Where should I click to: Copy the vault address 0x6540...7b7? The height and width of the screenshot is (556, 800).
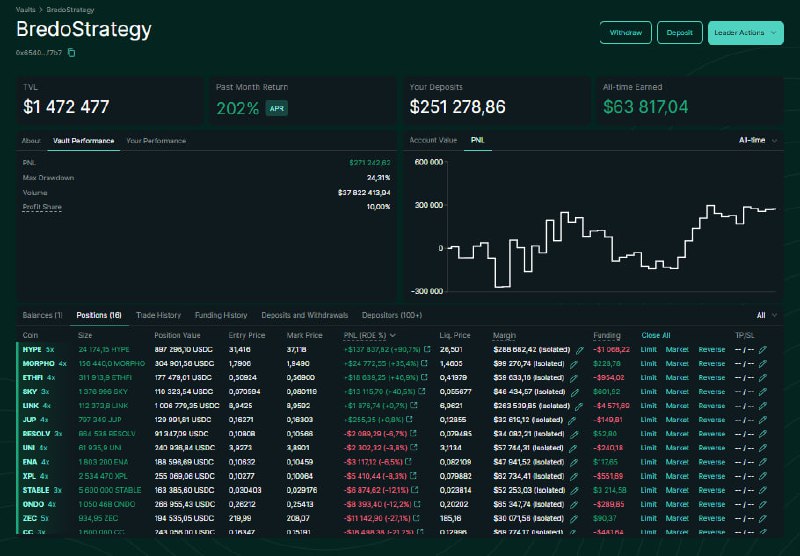[71, 53]
